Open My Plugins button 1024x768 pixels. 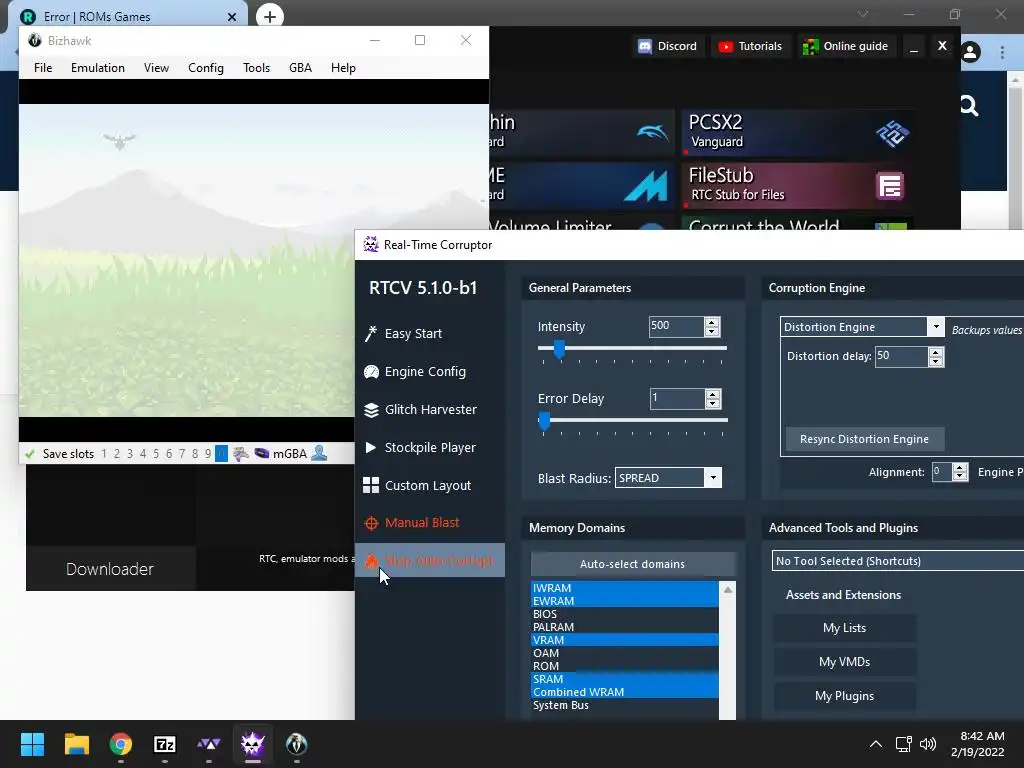[x=844, y=696]
